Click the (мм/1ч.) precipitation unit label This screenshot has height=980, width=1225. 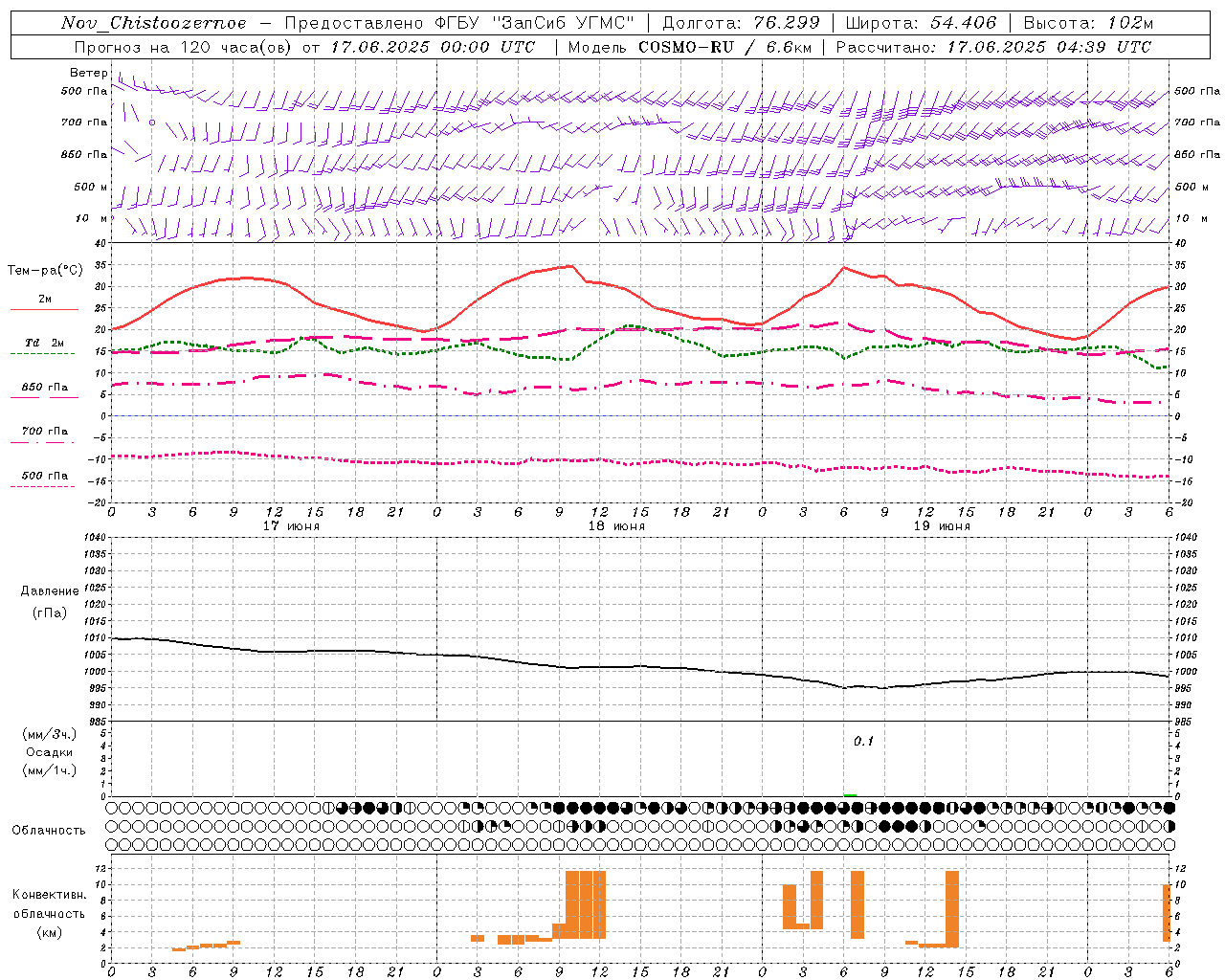(x=50, y=770)
